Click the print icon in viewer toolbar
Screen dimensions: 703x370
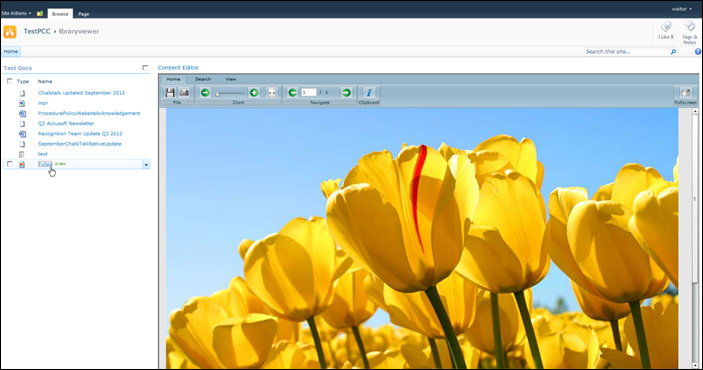(184, 93)
